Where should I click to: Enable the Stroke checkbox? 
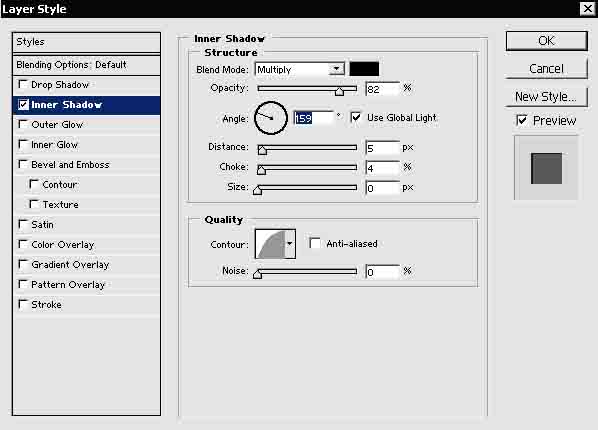point(23,304)
